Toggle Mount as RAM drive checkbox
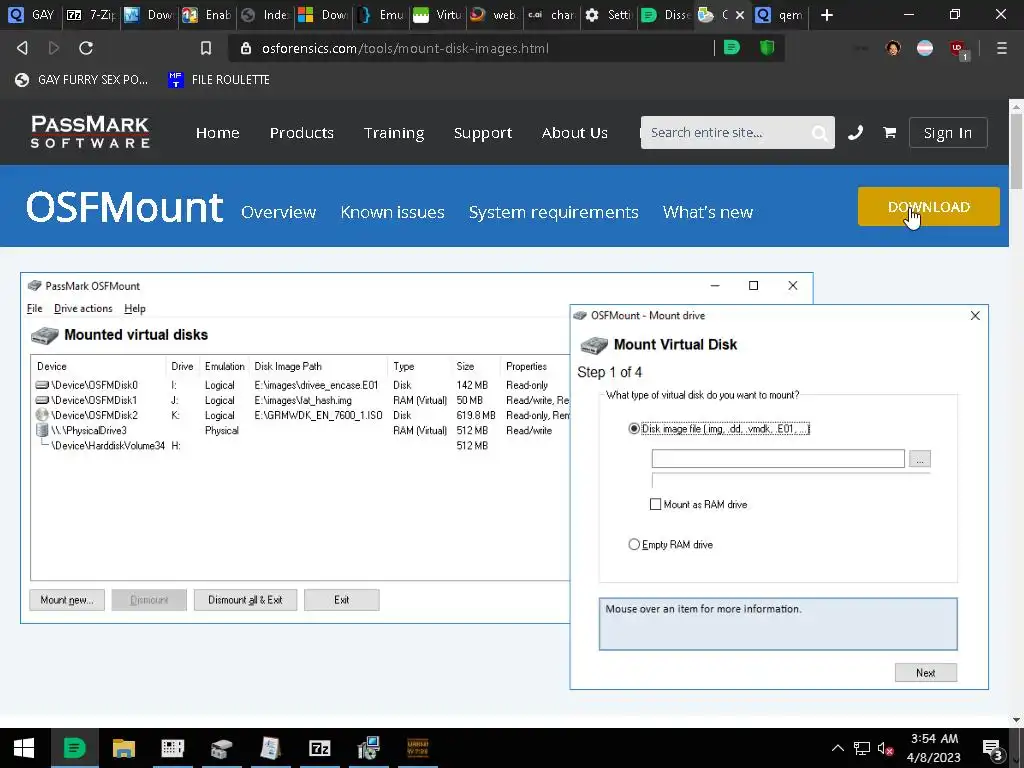This screenshot has height=768, width=1024. click(655, 504)
